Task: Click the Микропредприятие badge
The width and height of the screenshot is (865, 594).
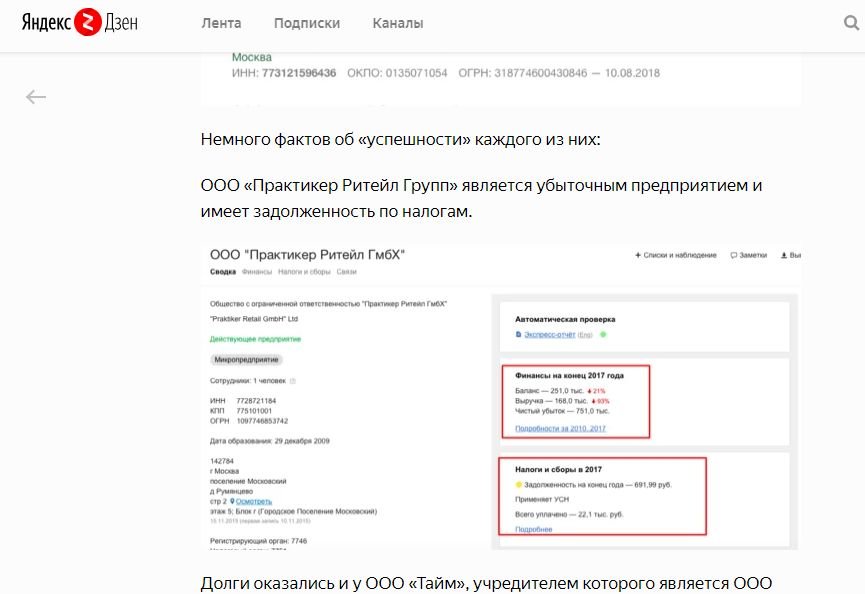Action: [x=246, y=359]
